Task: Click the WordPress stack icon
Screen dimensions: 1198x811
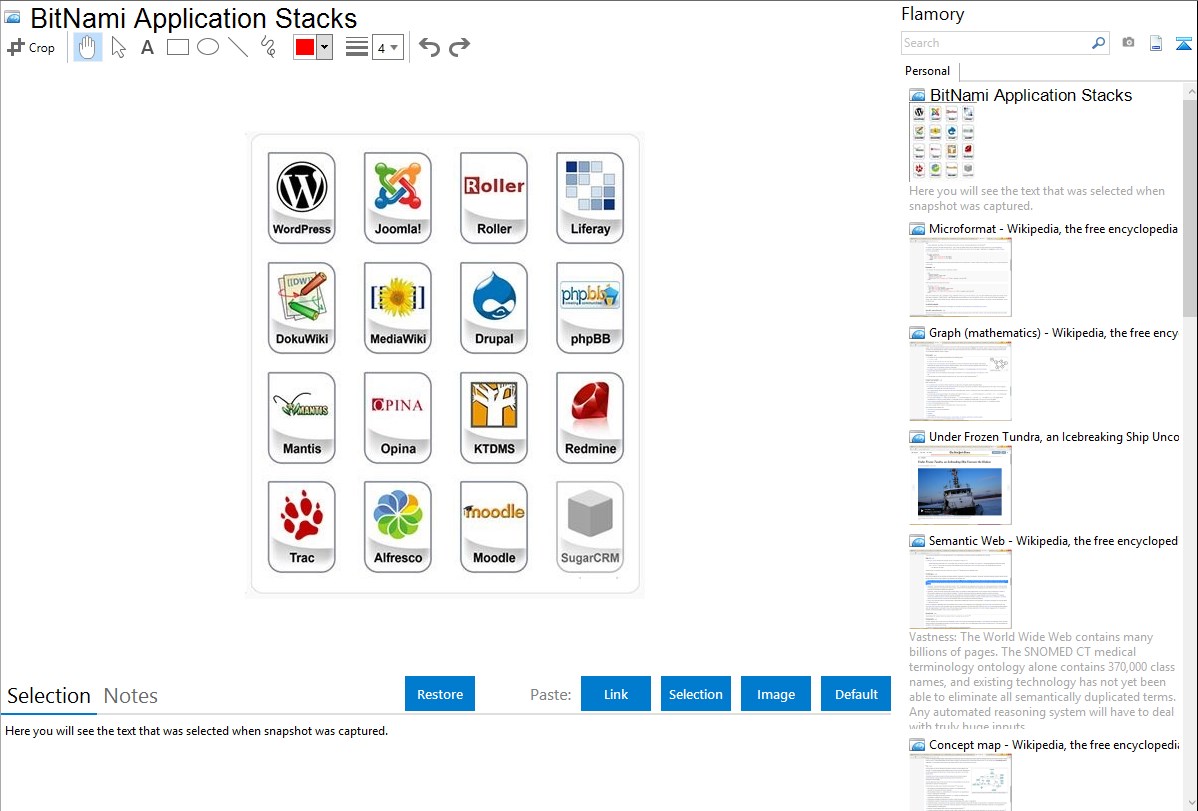Action: pos(302,197)
